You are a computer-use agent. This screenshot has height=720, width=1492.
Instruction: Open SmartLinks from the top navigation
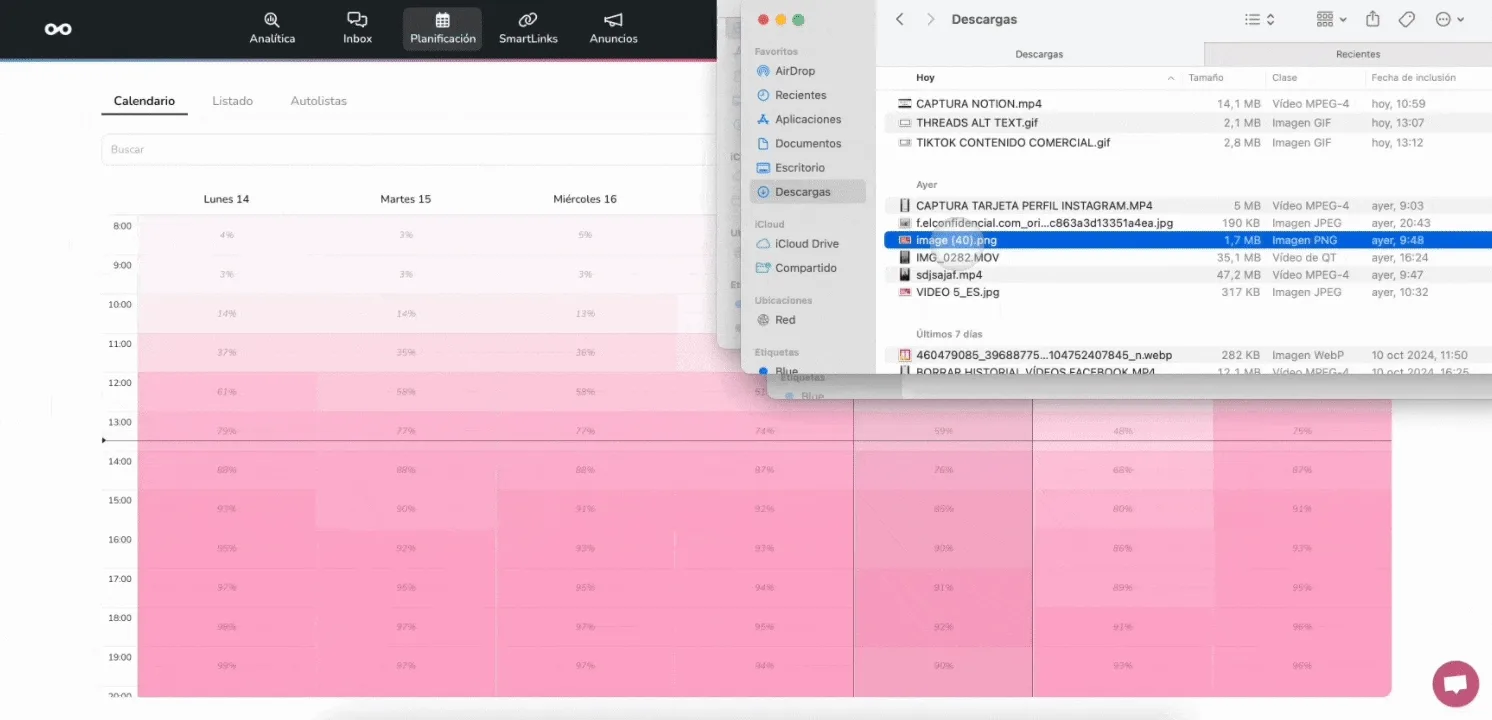[528, 28]
